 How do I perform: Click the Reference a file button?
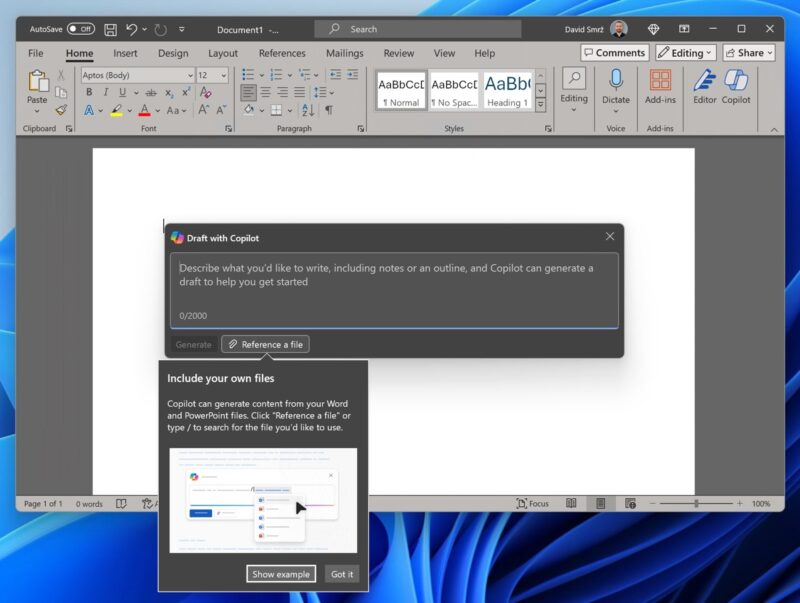[264, 343]
